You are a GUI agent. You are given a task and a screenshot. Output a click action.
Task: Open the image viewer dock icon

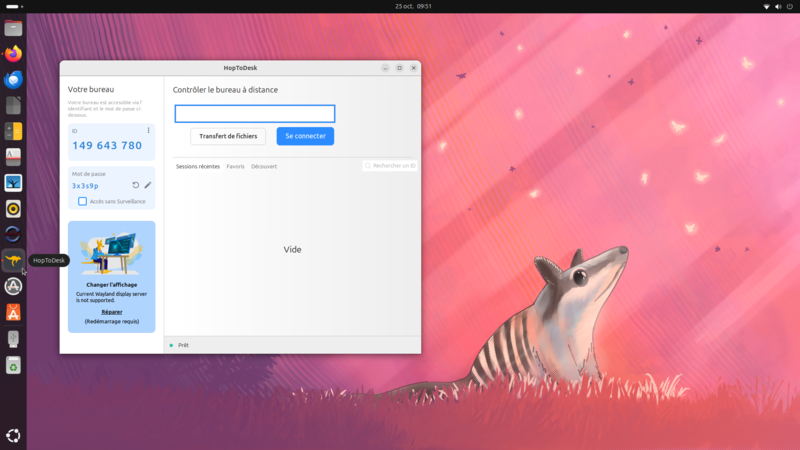(x=13, y=183)
